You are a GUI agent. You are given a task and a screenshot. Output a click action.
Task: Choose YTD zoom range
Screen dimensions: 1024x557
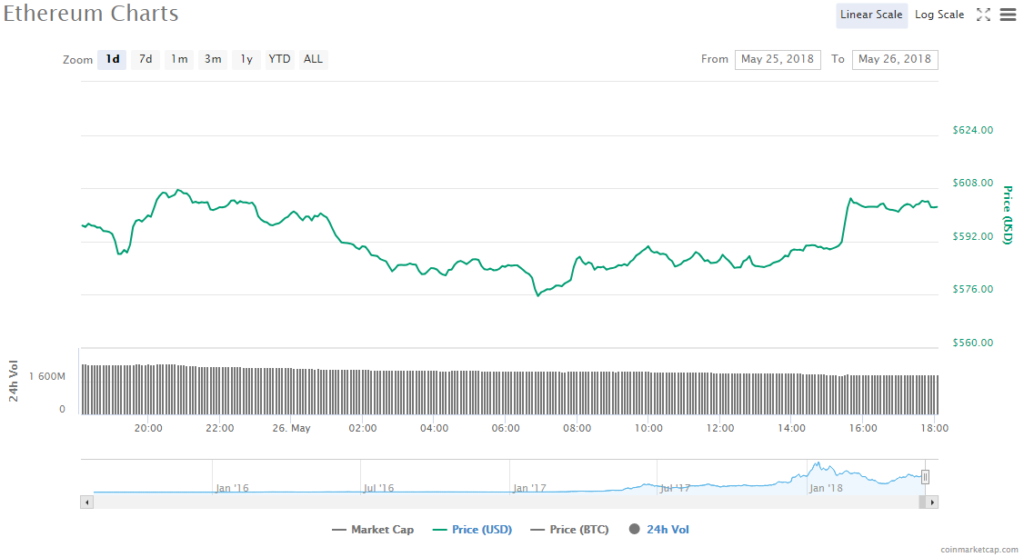[279, 59]
